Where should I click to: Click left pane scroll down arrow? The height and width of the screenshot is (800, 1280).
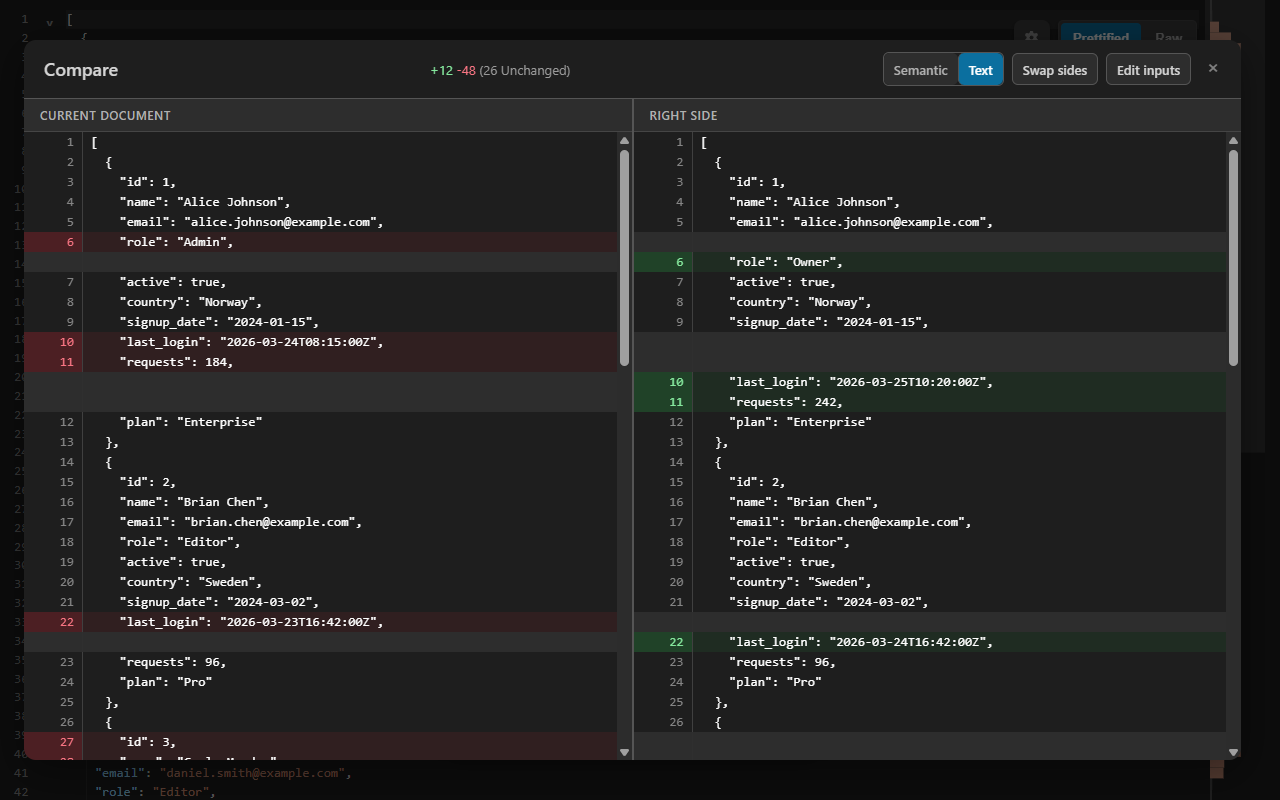point(625,752)
